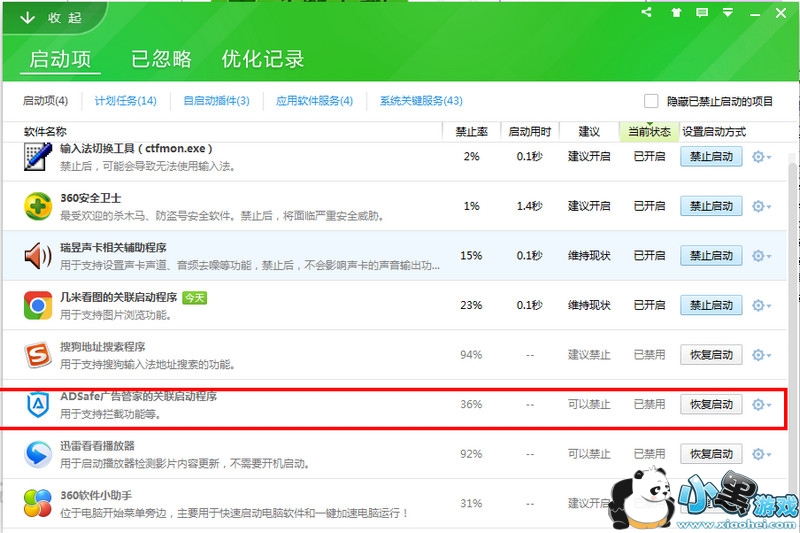
Task: Disable startup for 输入法切换工具 ctfmon.exe
Action: click(711, 157)
